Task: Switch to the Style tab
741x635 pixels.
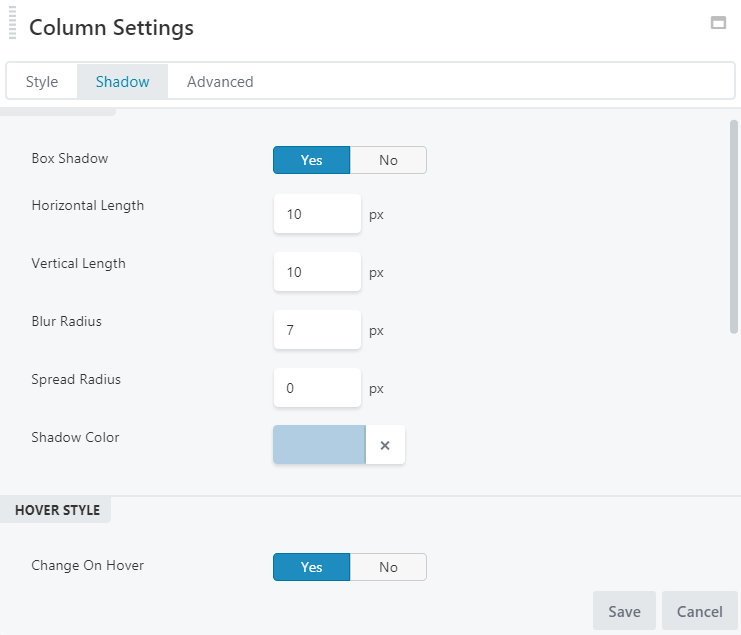Action: (x=42, y=82)
